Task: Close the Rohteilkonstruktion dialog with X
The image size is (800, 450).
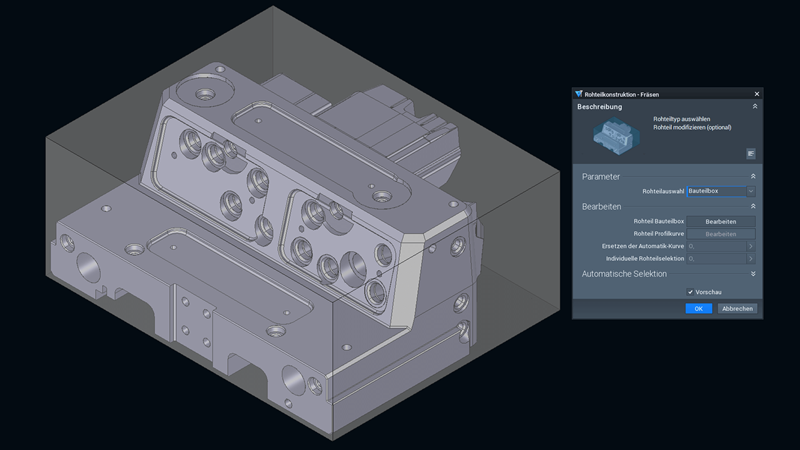Action: point(756,94)
